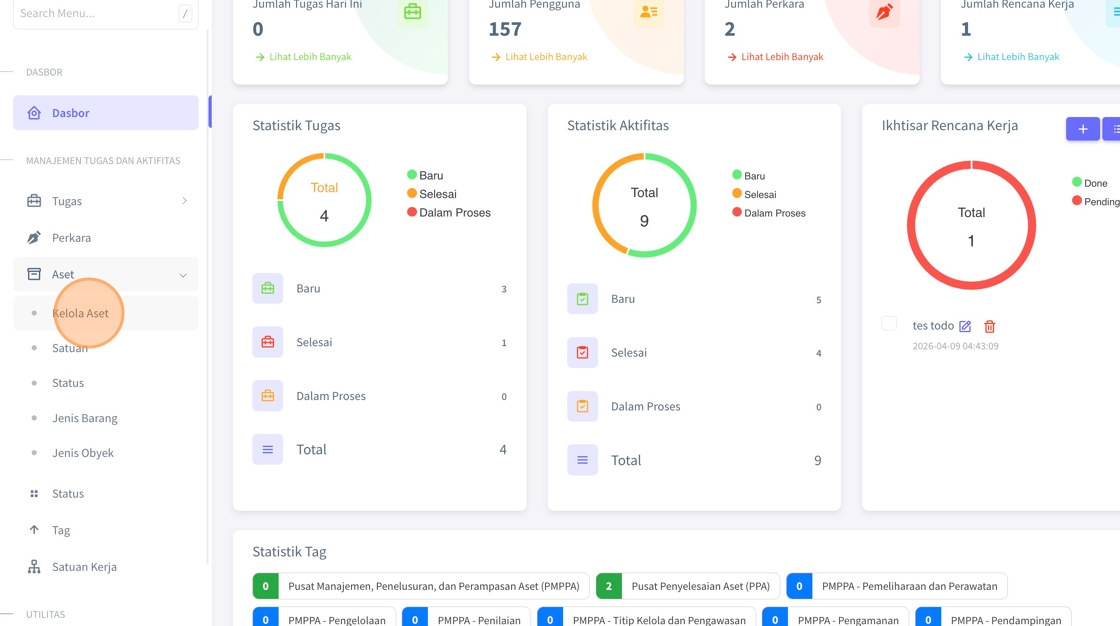
Task: Click the Selesai red briefcase icon in Statistik Tugas
Action: tap(268, 342)
